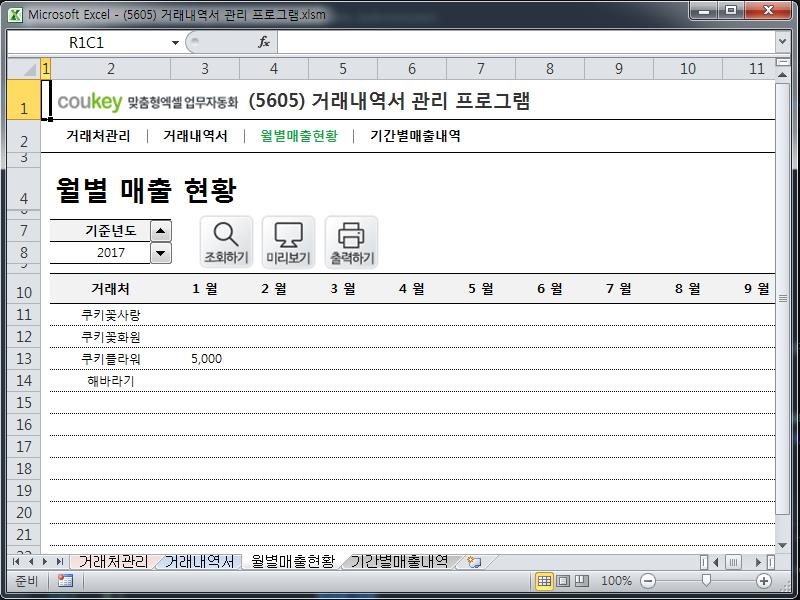Image resolution: width=800 pixels, height=600 pixels.
Task: Select column header 3
Action: coord(205,68)
